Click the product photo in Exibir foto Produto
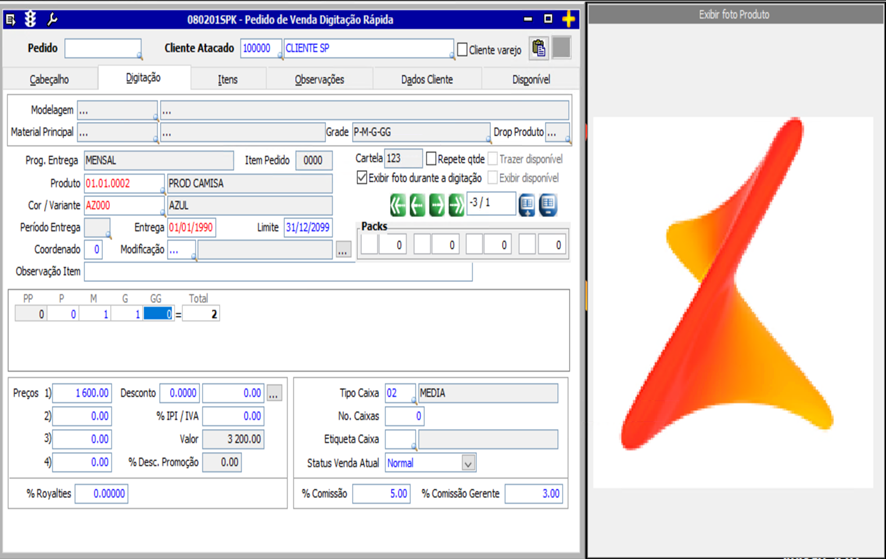This screenshot has height=559, width=886. click(x=732, y=302)
